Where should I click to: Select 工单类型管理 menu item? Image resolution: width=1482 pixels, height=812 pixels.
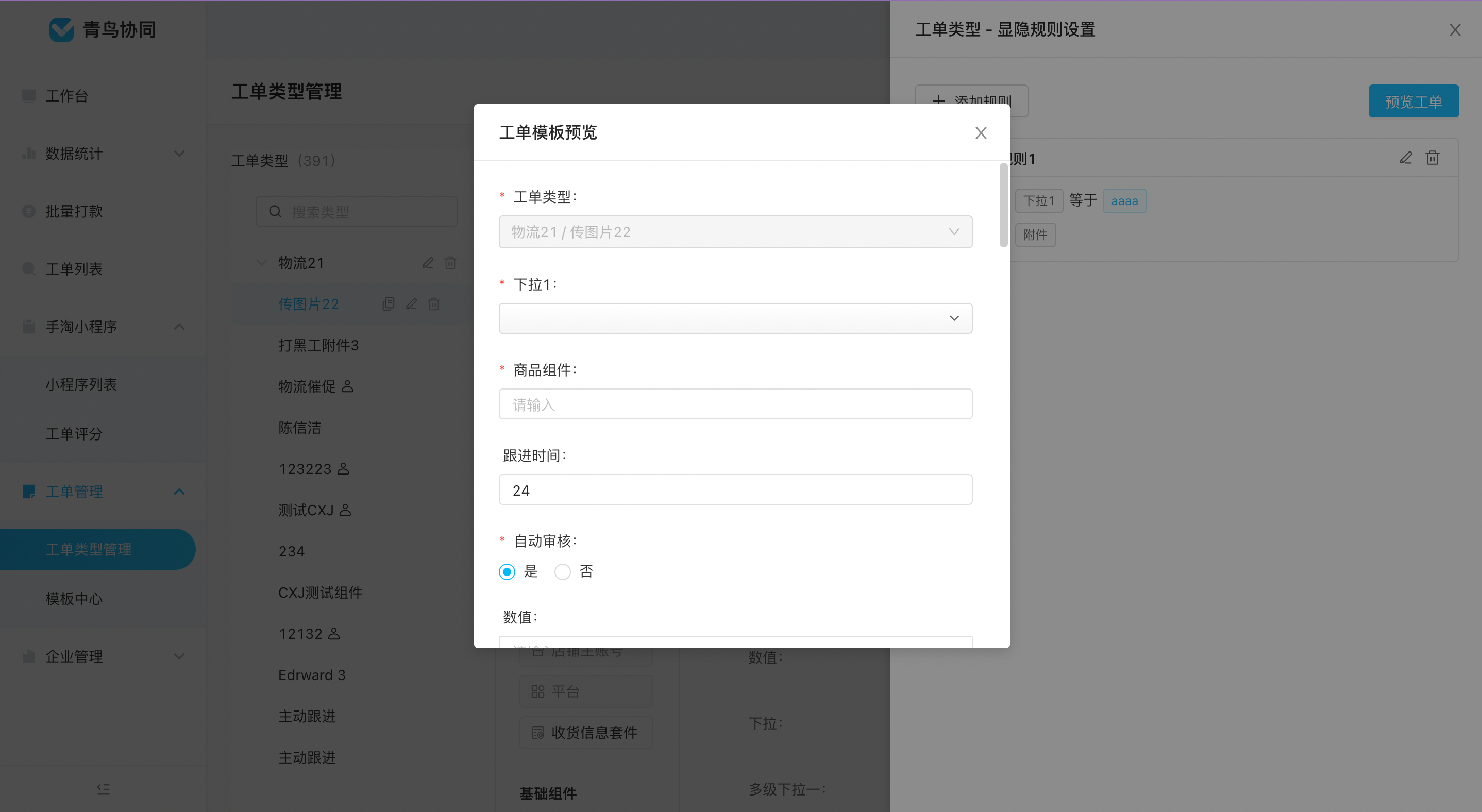(x=97, y=549)
